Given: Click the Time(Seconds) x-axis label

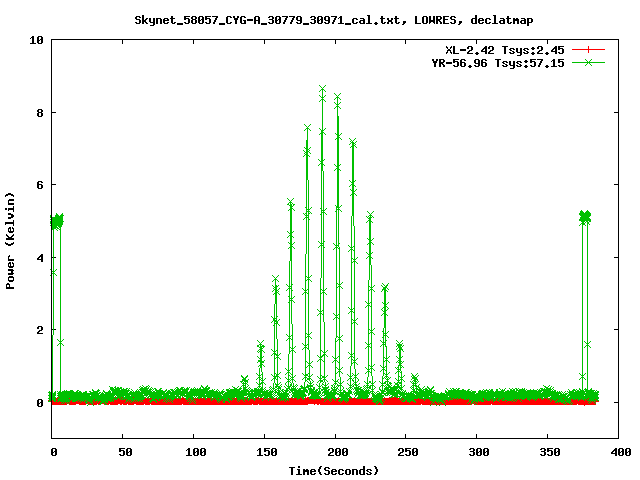Looking at the screenshot, I should click(333, 471).
